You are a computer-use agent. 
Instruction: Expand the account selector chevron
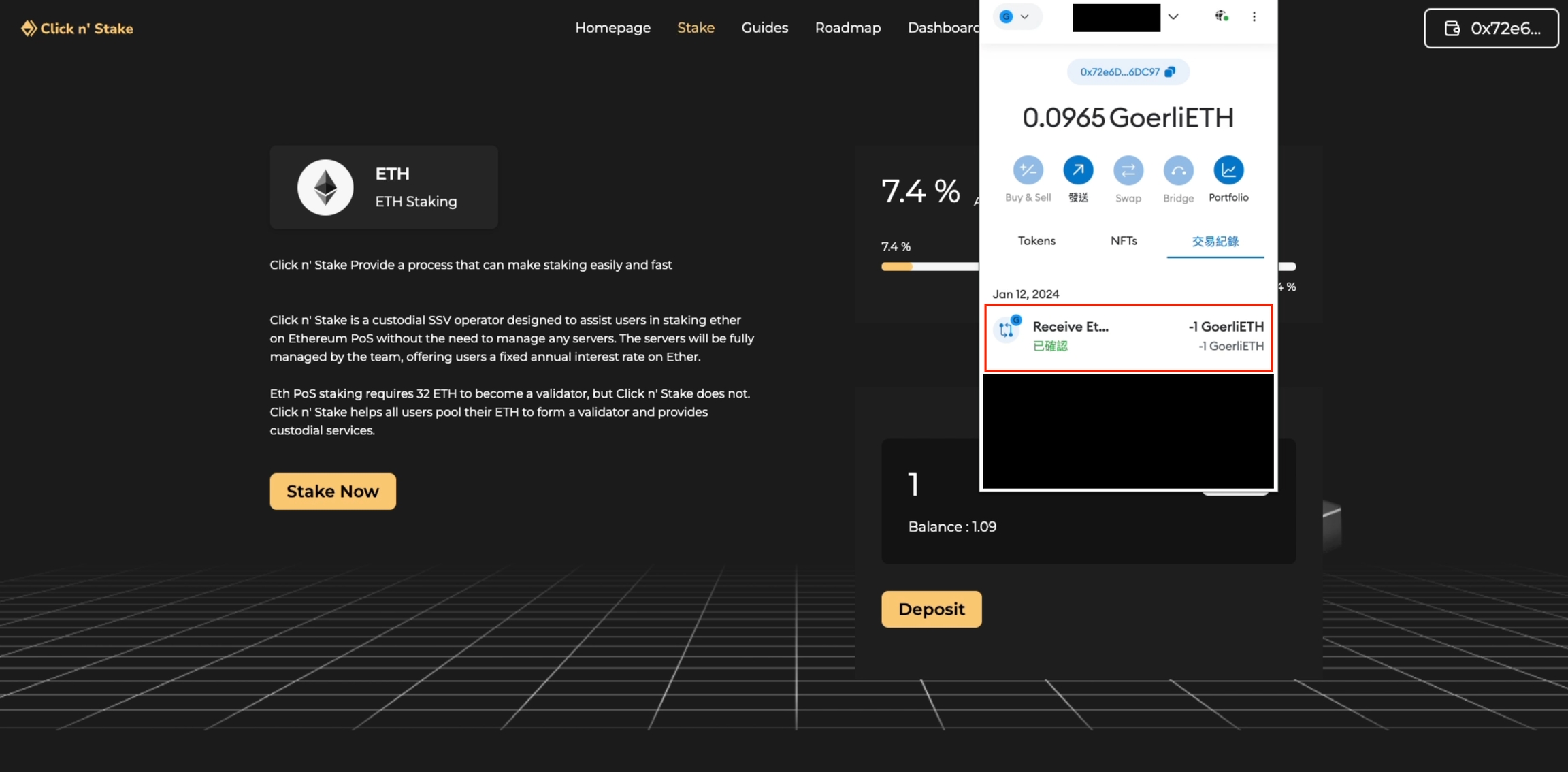(x=1173, y=16)
